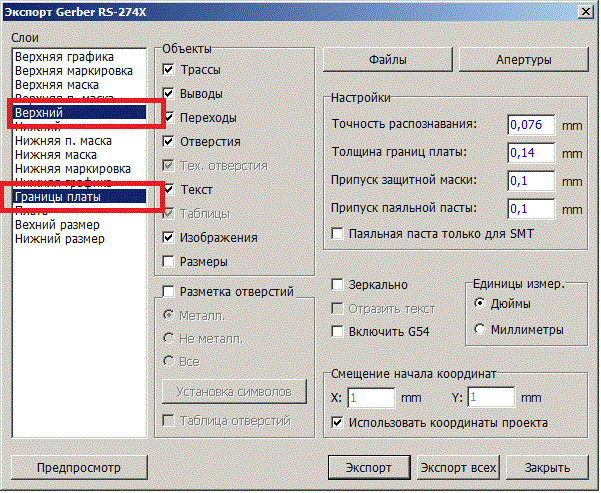Image resolution: width=601 pixels, height=493 pixels.
Task: Click the Экспорт button
Action: (x=369, y=468)
